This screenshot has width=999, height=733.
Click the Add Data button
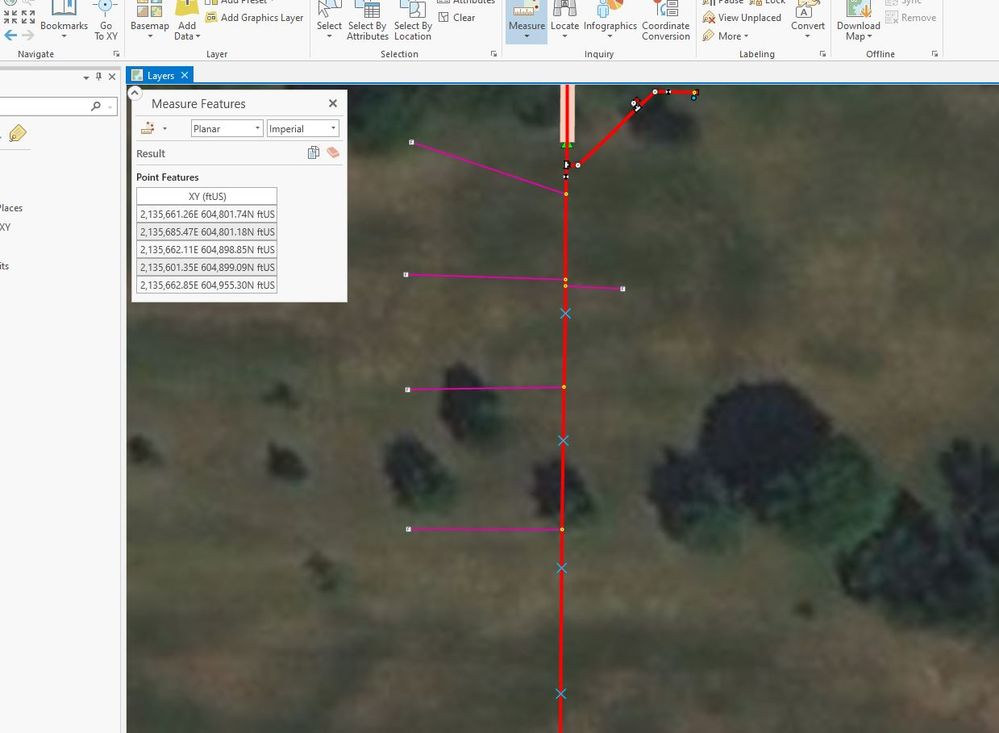pyautogui.click(x=187, y=20)
